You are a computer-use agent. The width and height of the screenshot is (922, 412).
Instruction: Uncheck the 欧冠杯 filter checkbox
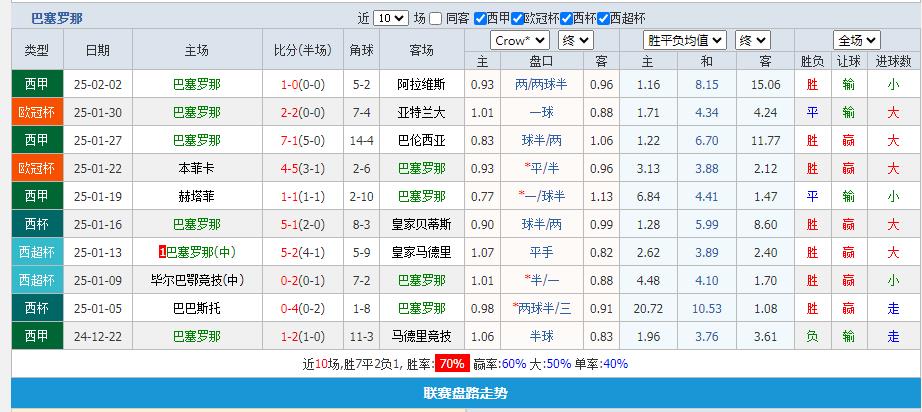pyautogui.click(x=519, y=18)
